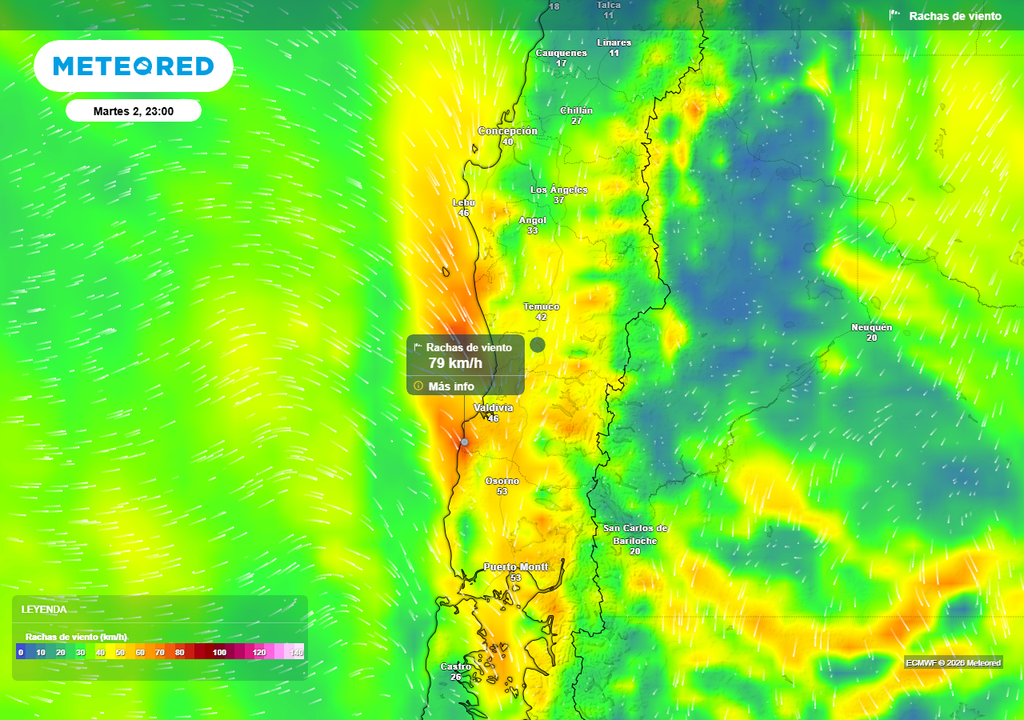Click the 100 value on legend color scale
The width and height of the screenshot is (1024, 720).
point(219,652)
